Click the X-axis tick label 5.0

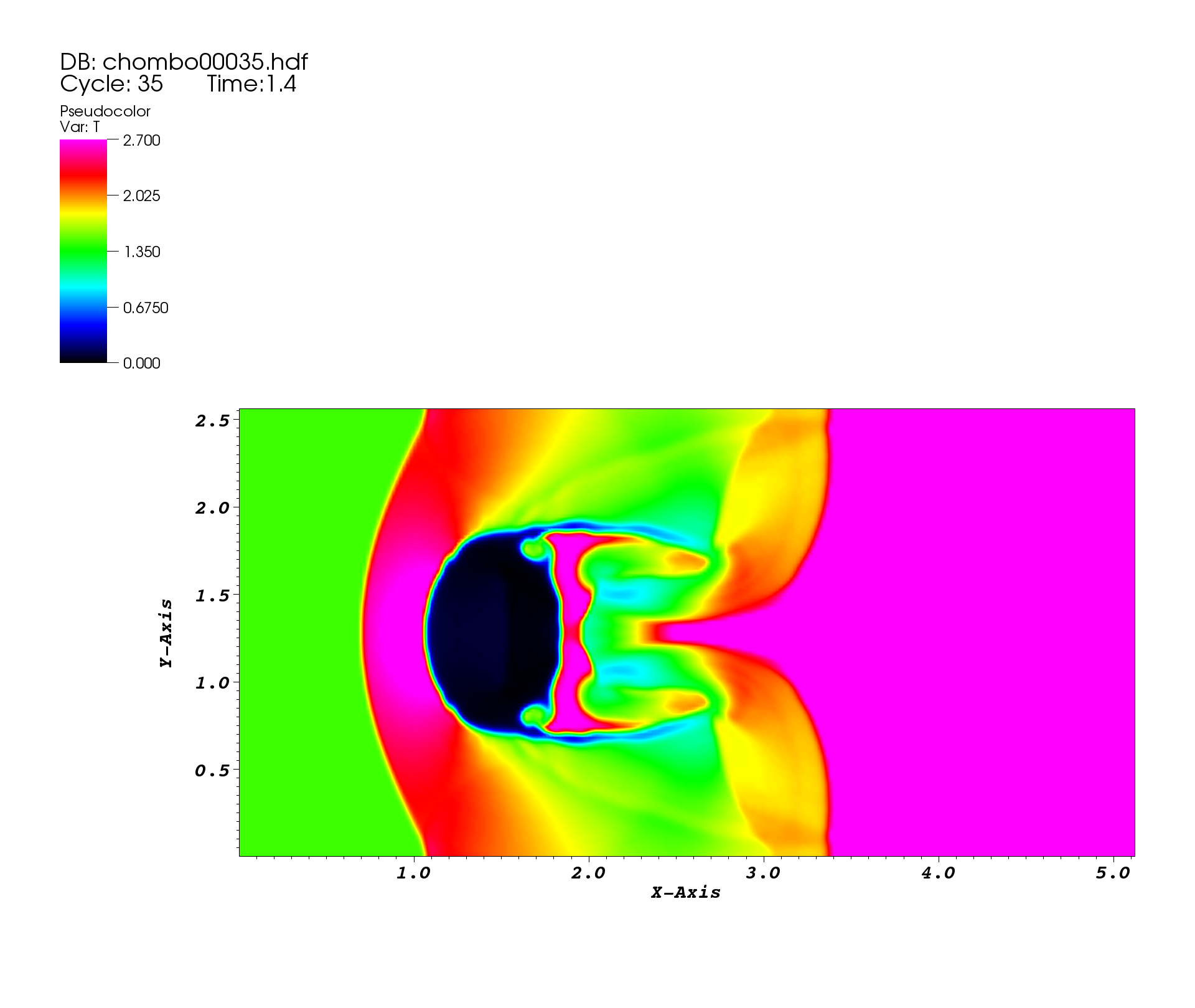click(1113, 874)
